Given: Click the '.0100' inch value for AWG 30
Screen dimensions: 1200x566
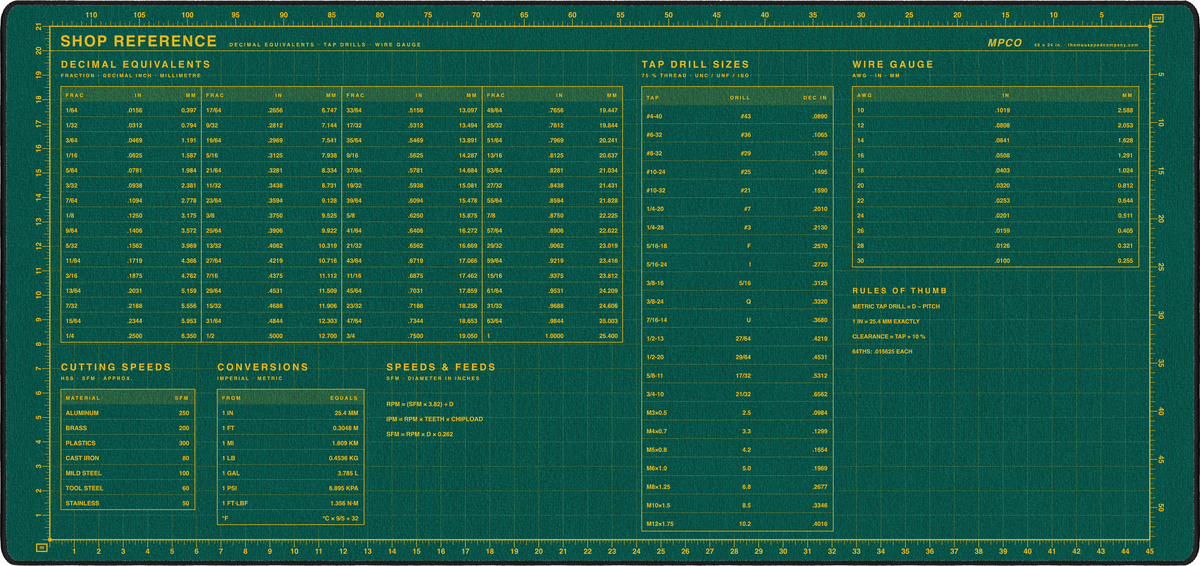Looking at the screenshot, I should 1001,261.
